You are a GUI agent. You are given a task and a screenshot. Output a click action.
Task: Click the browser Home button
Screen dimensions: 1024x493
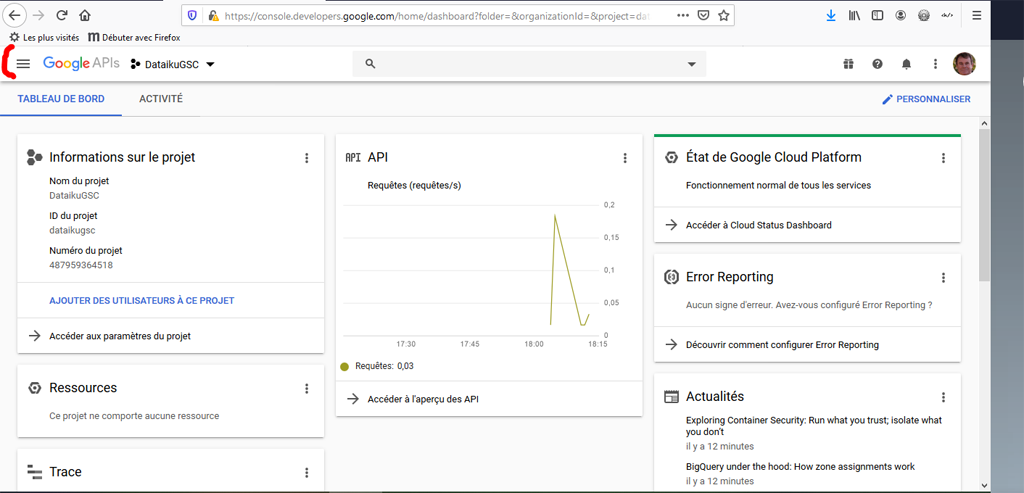[x=84, y=15]
